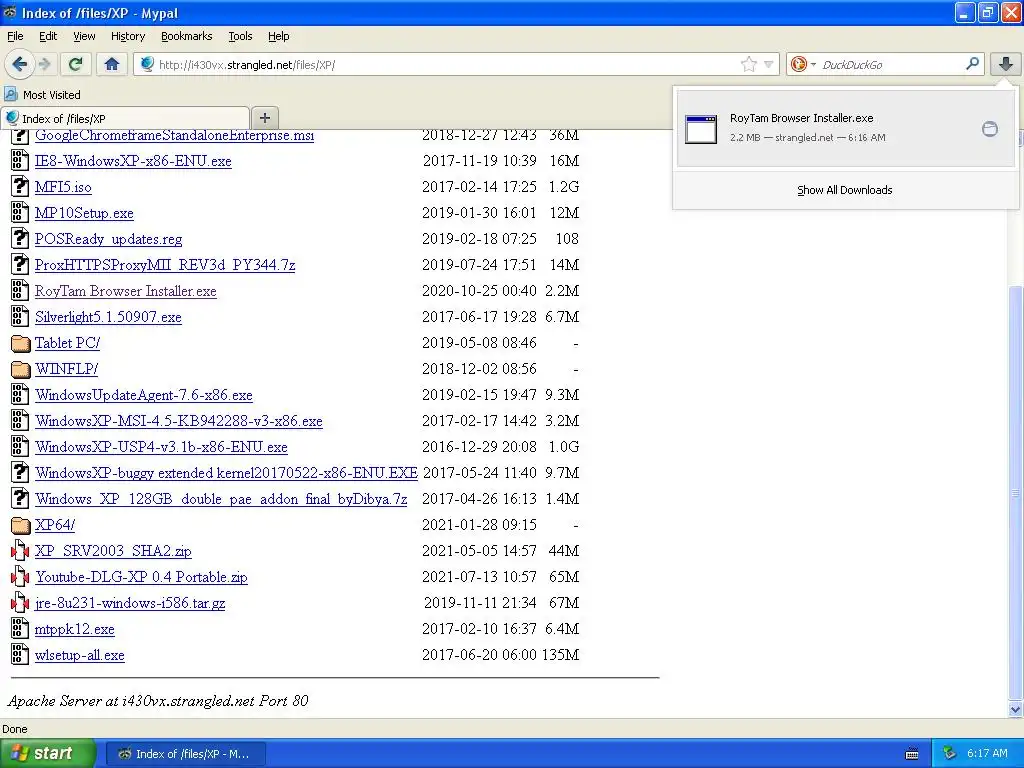Open the bookmark star dropdown arrow
1024x768 pixels.
pos(769,65)
